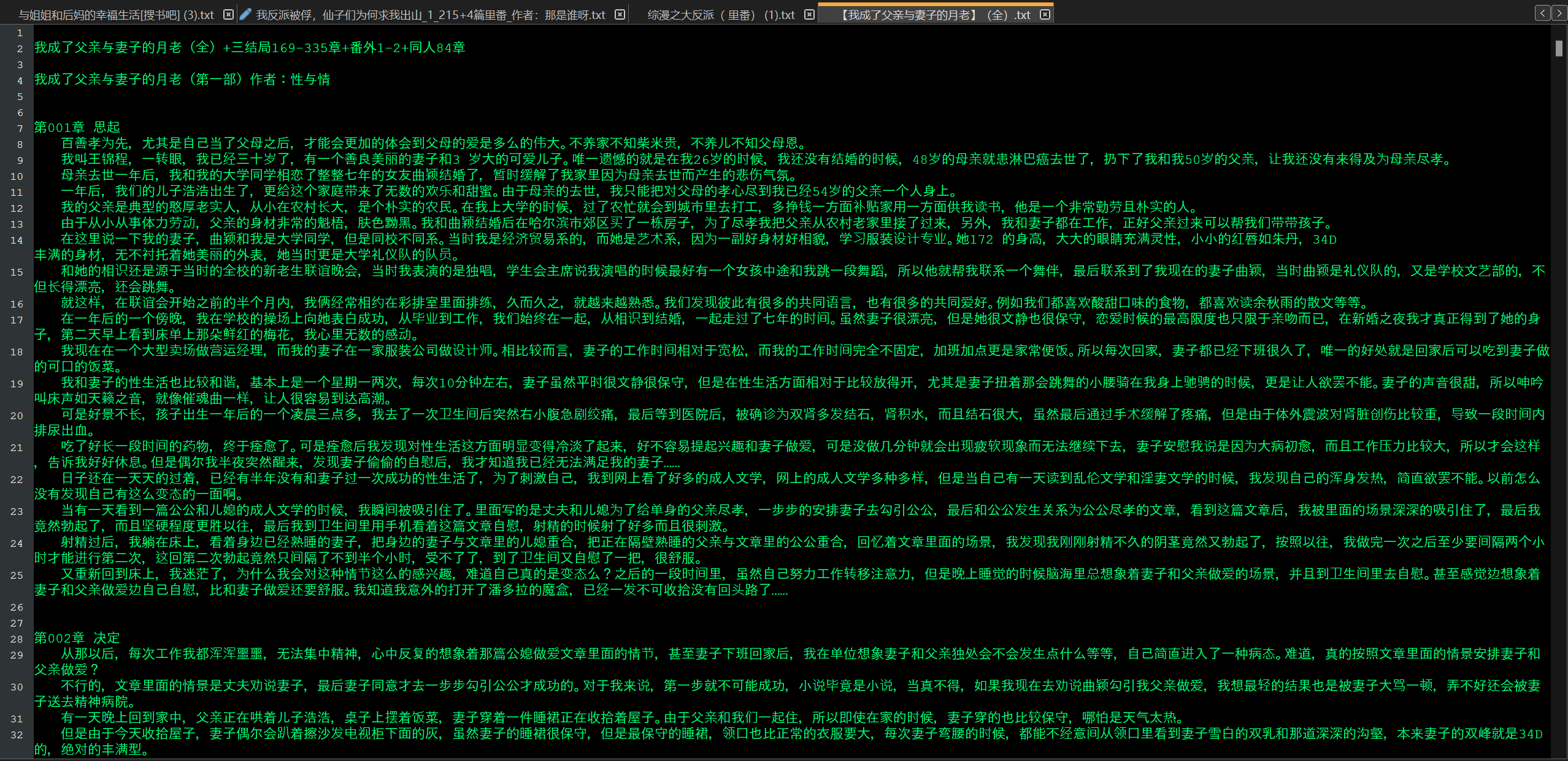Click line number 15 in the gutter
Image resolution: width=1568 pixels, height=761 pixels.
point(17,272)
